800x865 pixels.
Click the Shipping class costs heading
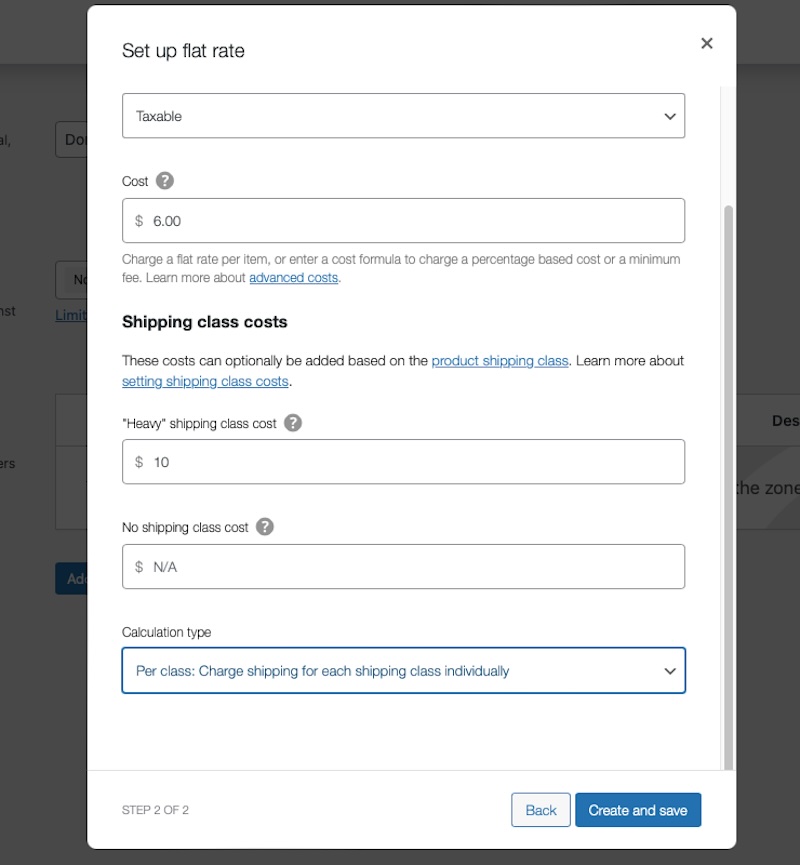coord(205,322)
